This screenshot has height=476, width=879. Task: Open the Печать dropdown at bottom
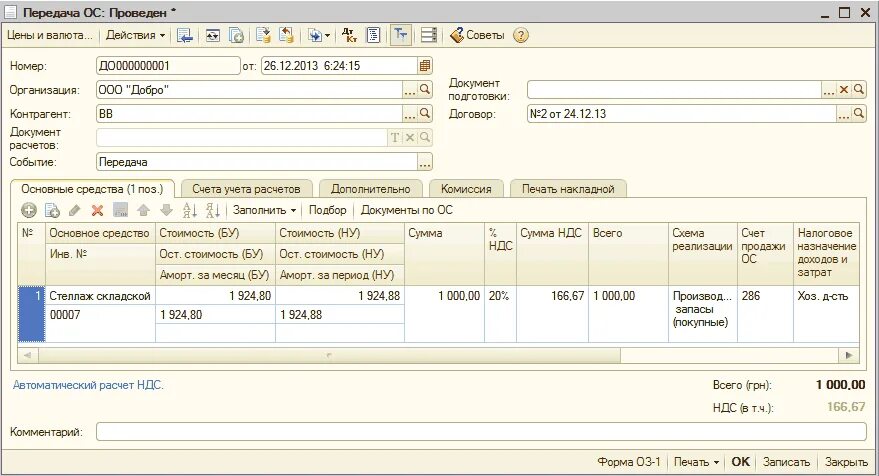[696, 462]
